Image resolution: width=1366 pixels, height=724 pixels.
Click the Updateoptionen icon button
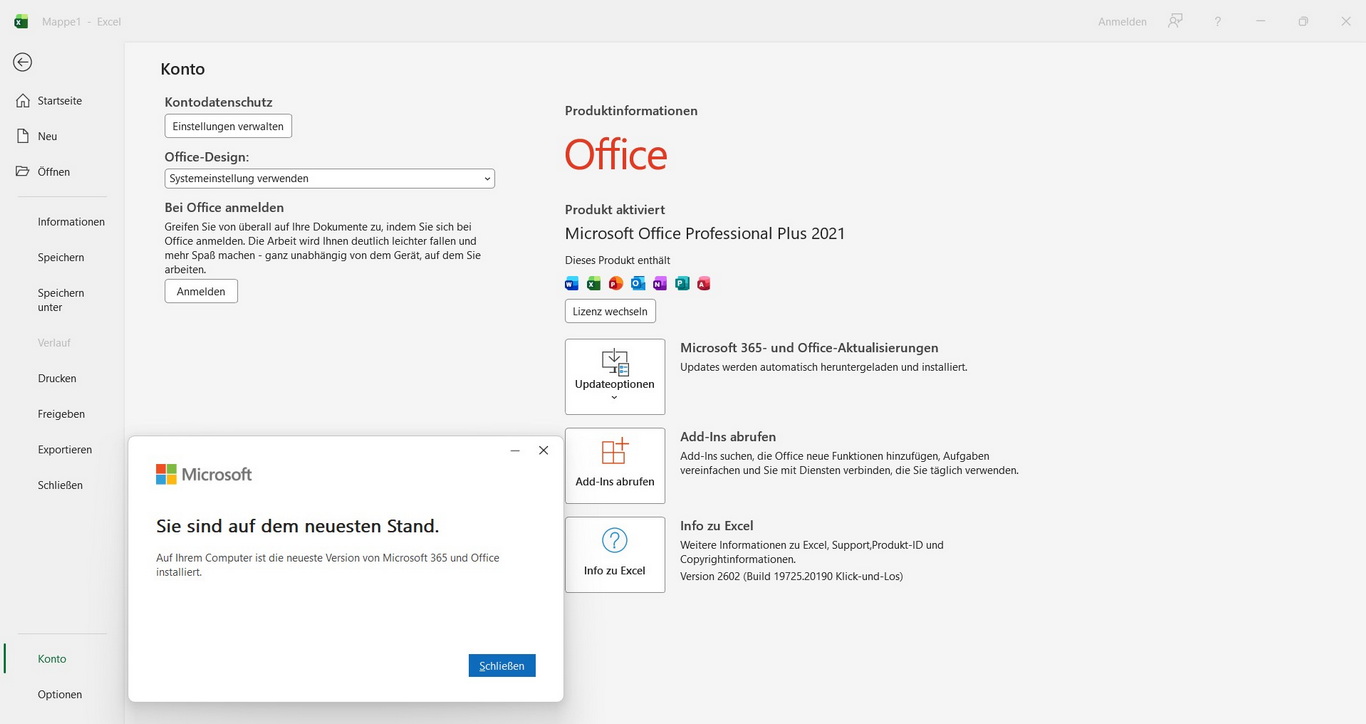point(614,363)
